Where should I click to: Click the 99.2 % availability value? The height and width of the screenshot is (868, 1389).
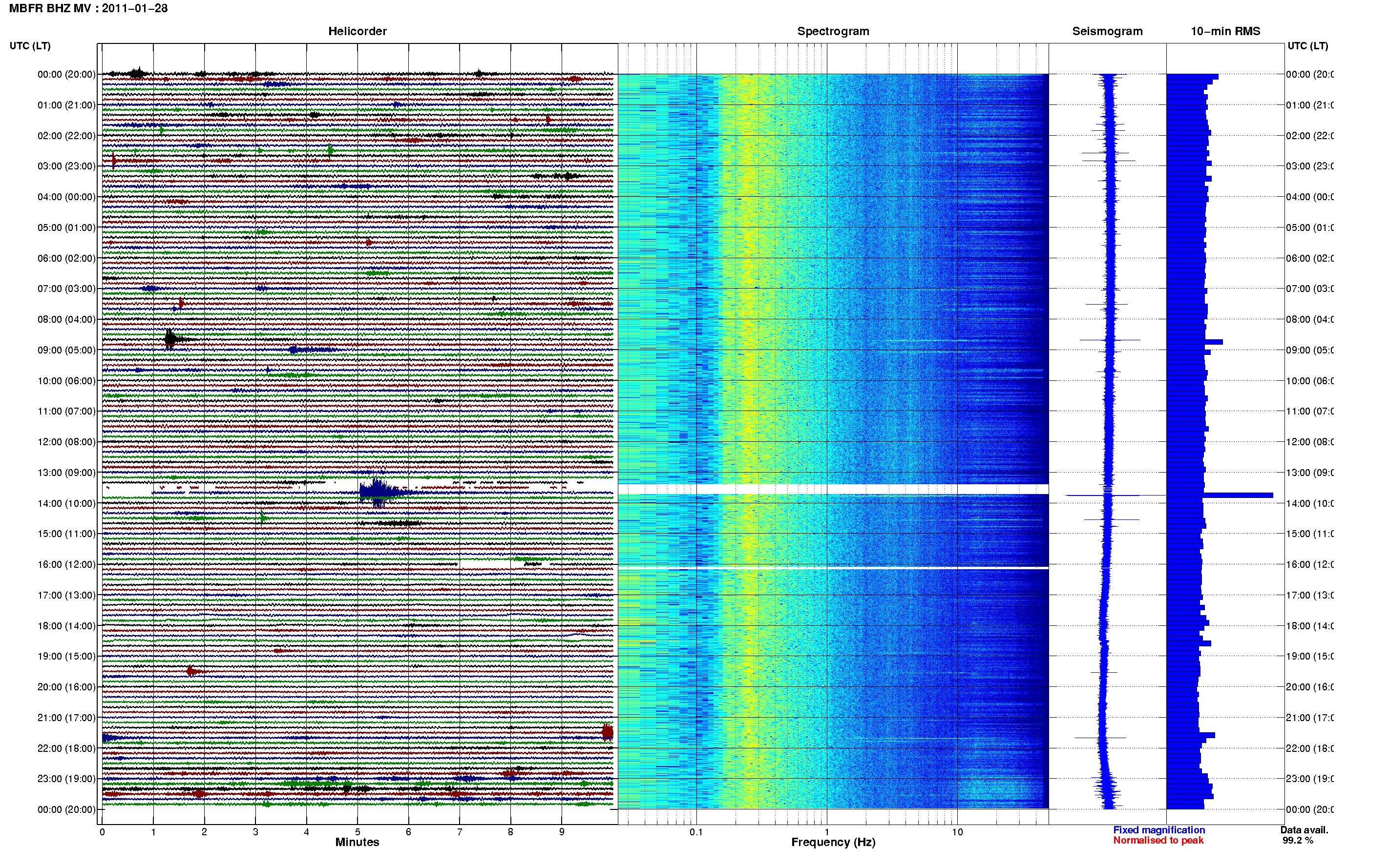[1298, 841]
